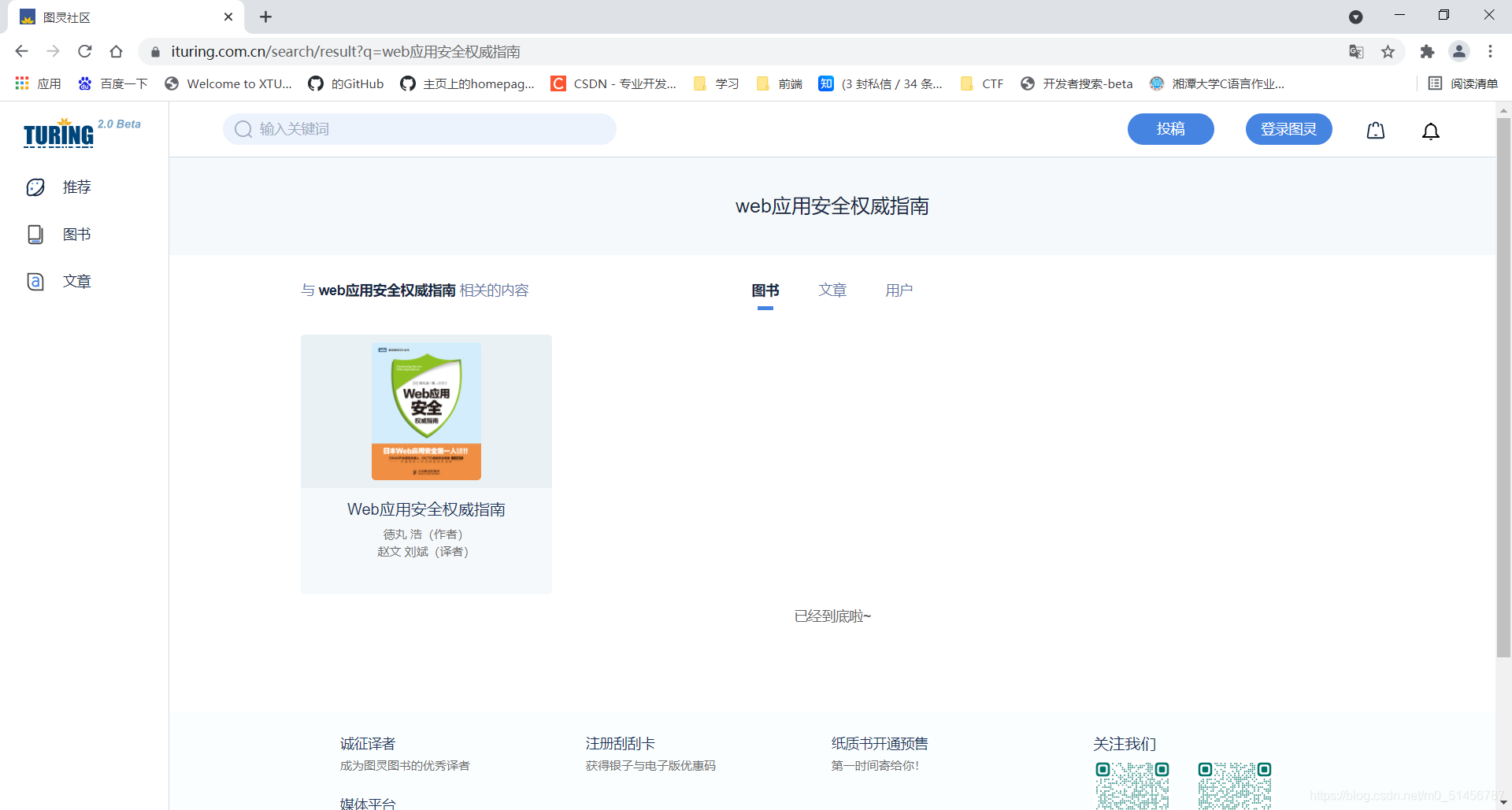Click the second 关注我们 QR code
This screenshot has width=1512, height=810.
point(1235,786)
